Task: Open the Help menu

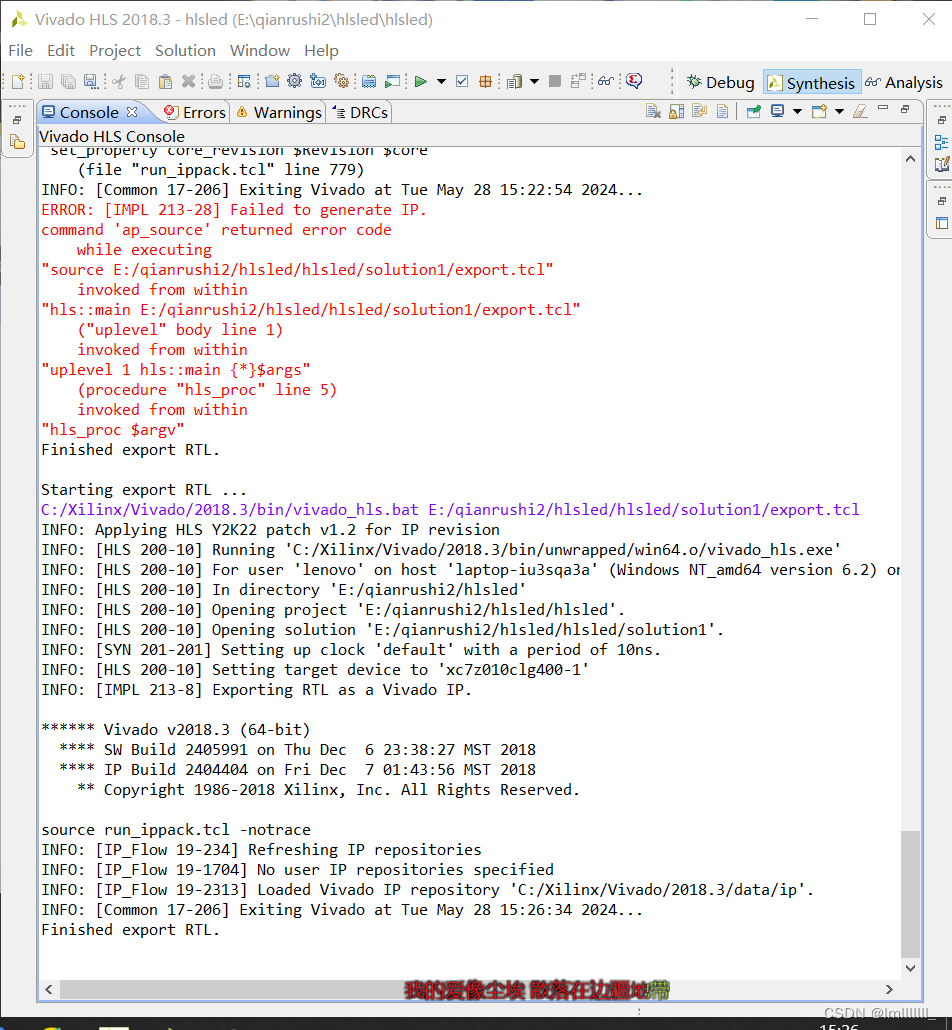Action: click(x=321, y=51)
